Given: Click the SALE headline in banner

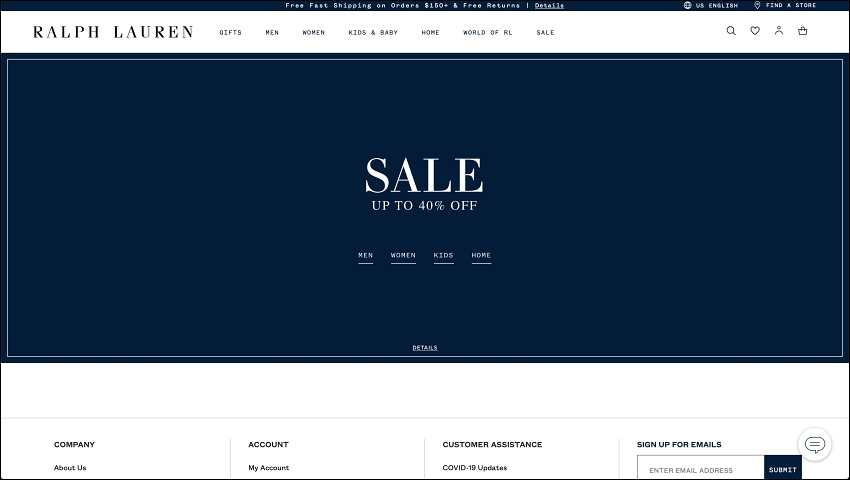Looking at the screenshot, I should point(424,175).
